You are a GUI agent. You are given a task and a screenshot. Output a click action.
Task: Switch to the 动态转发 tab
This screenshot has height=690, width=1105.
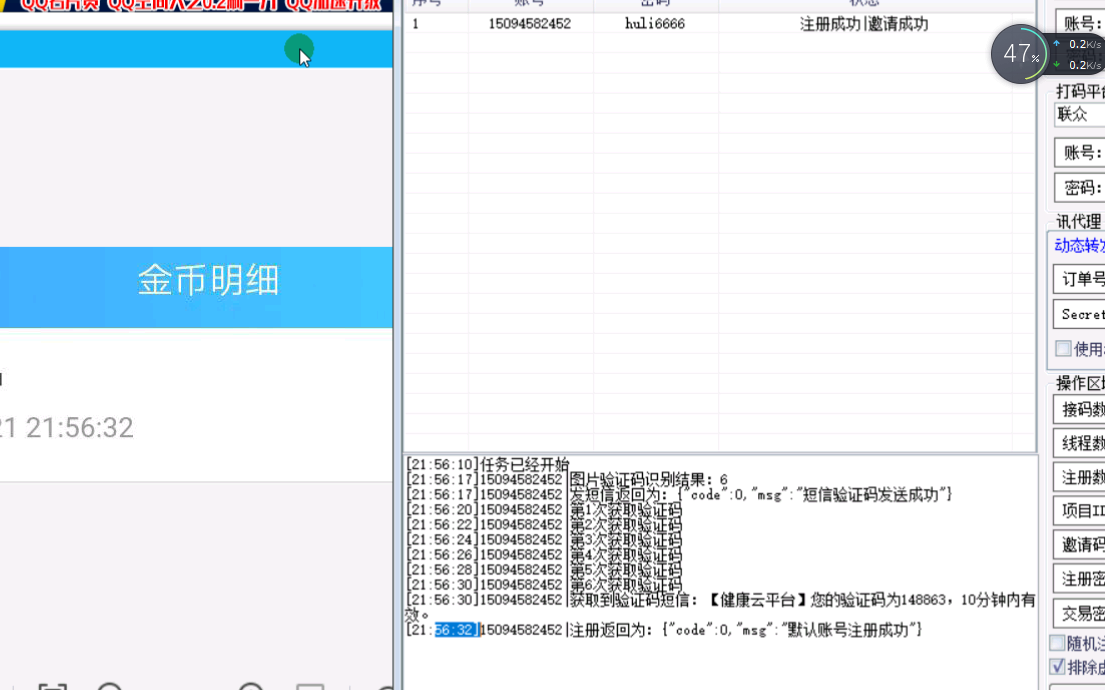point(1078,245)
